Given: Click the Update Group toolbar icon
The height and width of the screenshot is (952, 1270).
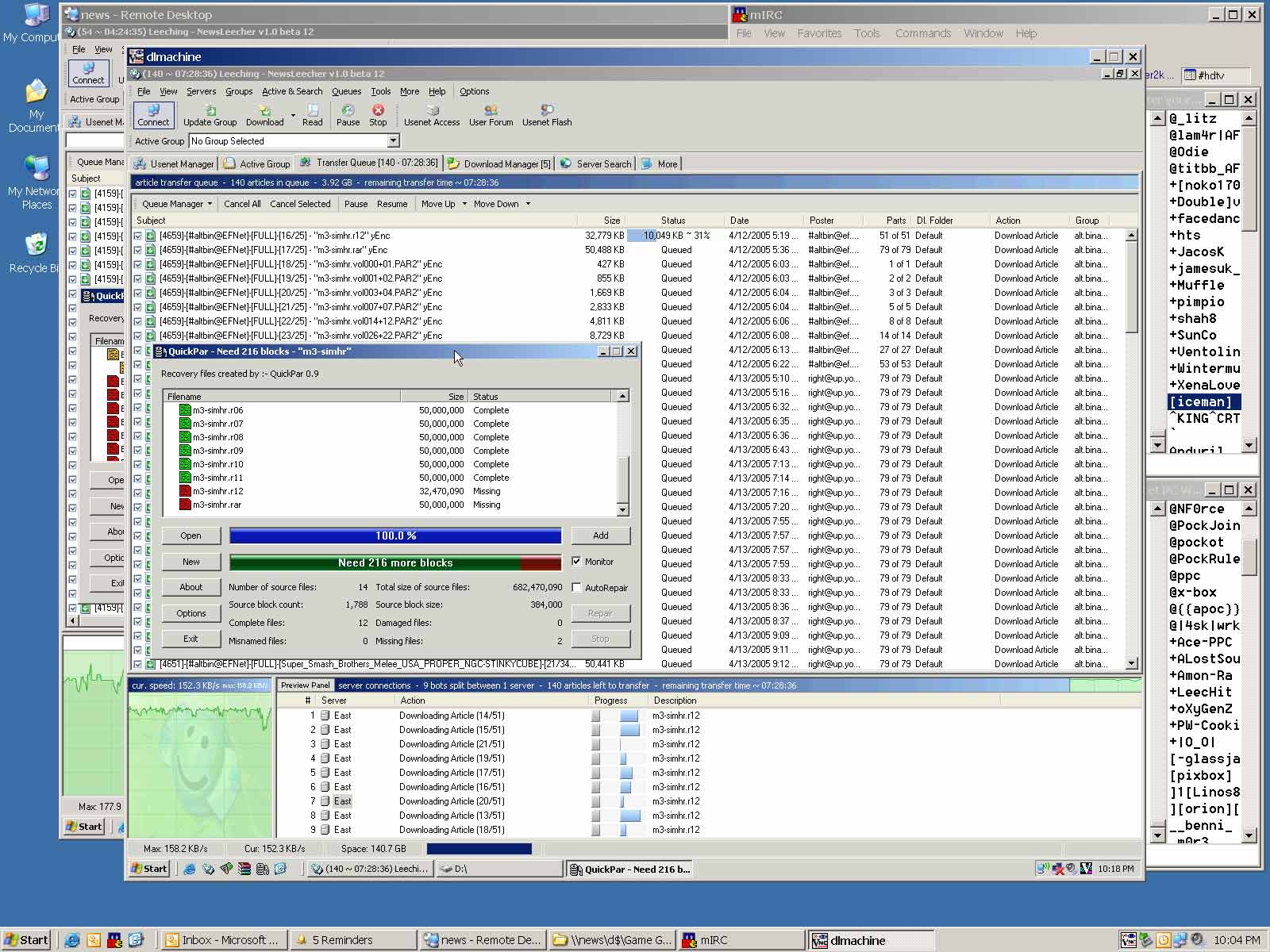Looking at the screenshot, I should coord(210,115).
